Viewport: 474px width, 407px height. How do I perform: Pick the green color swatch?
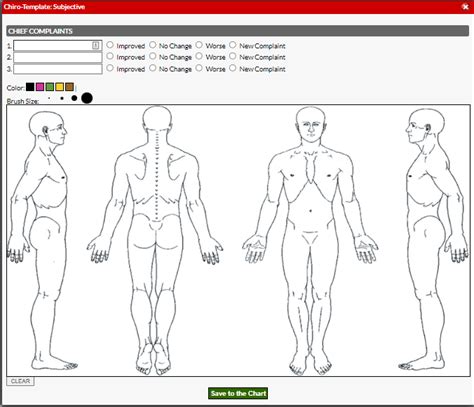[x=50, y=87]
